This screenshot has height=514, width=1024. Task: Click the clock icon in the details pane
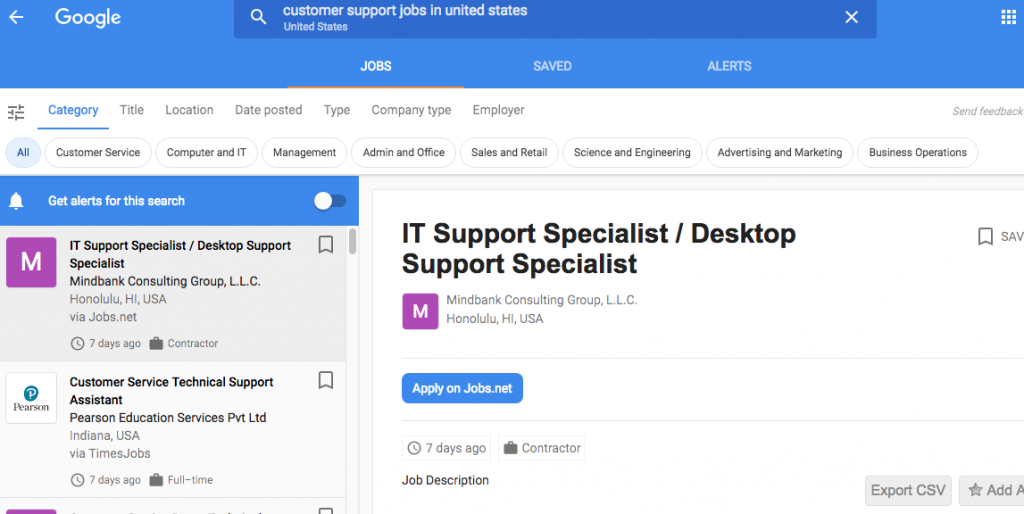click(x=414, y=448)
